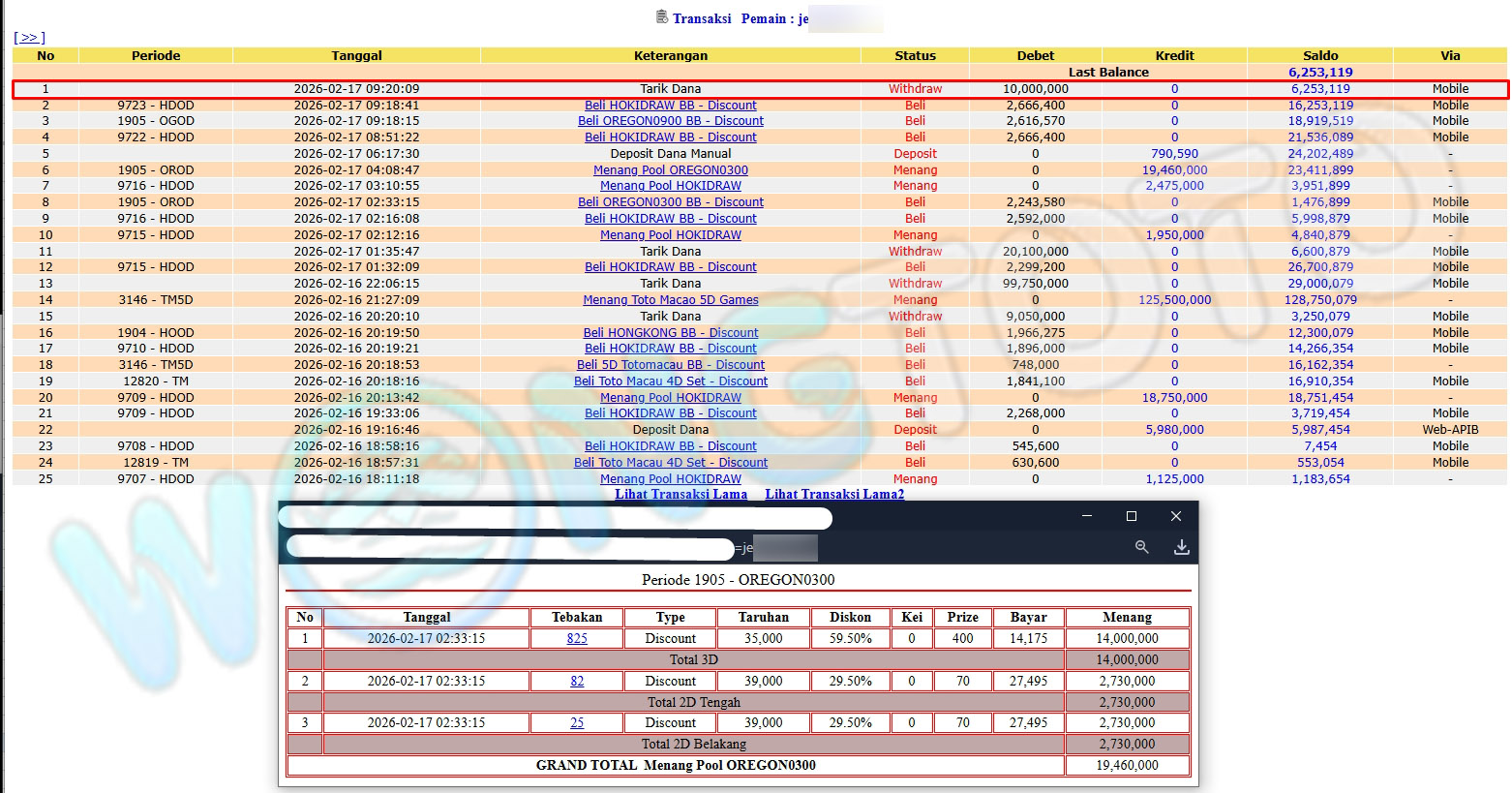Image resolution: width=1512 pixels, height=793 pixels.
Task: Open Lihat Transaksi Lama2 link
Action: click(x=834, y=494)
